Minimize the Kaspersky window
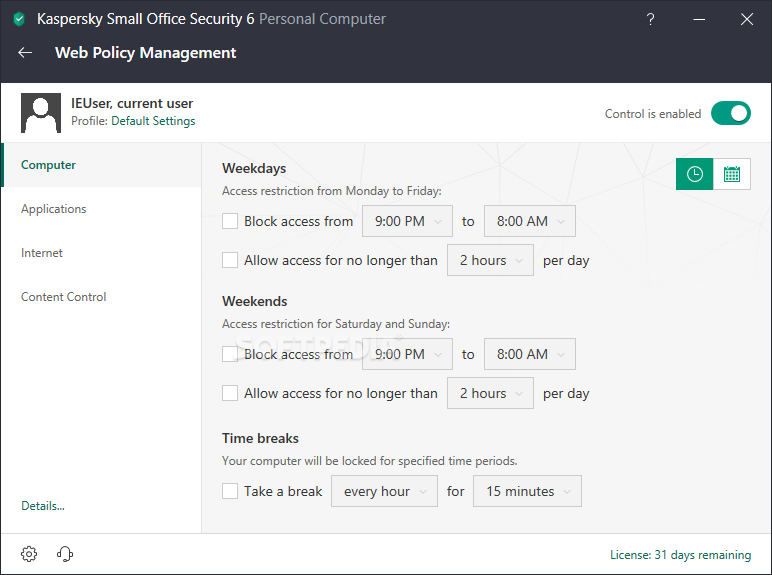The height and width of the screenshot is (575, 772). click(699, 19)
